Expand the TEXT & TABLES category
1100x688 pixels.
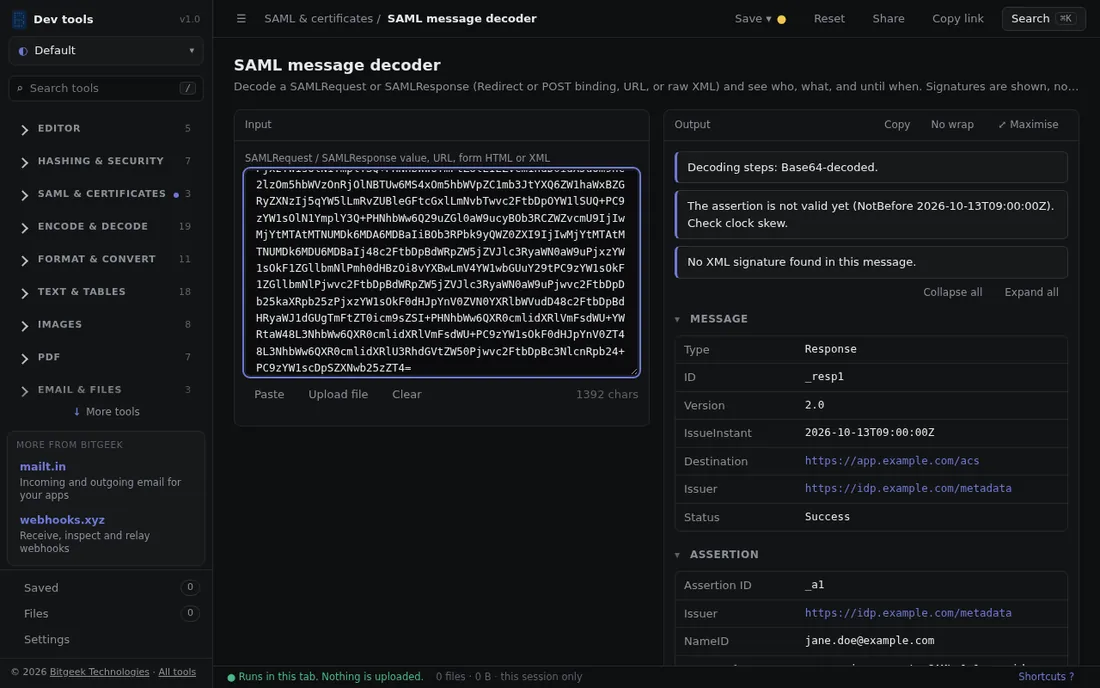click(x=106, y=292)
